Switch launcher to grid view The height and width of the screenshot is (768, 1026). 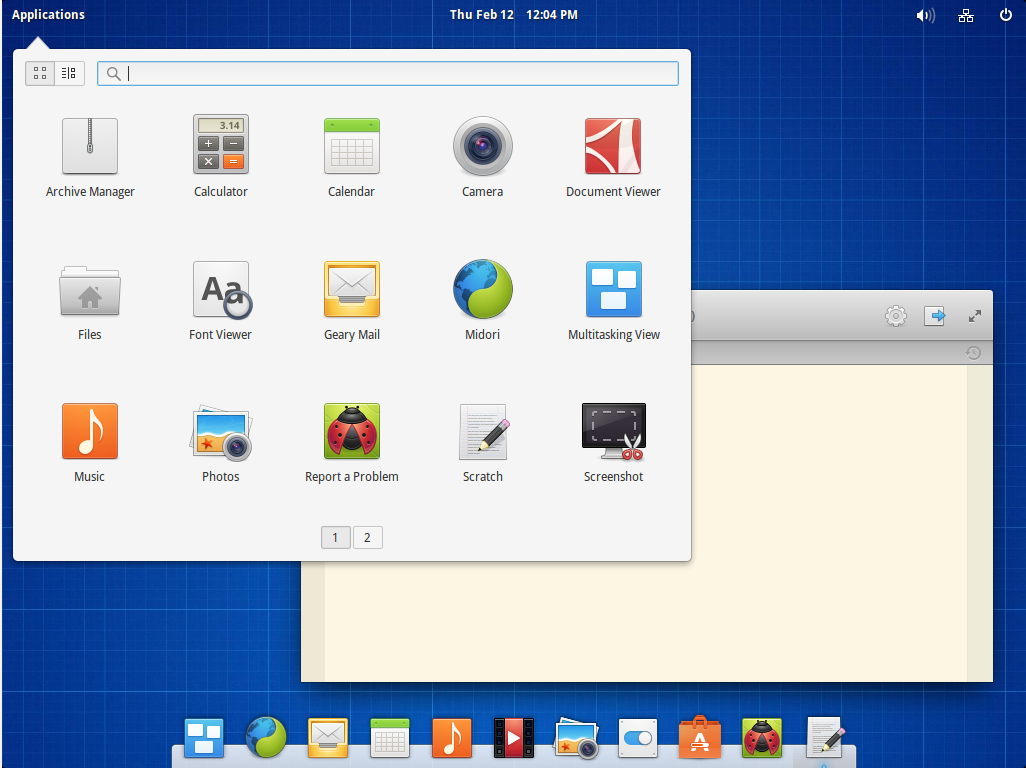click(x=40, y=73)
